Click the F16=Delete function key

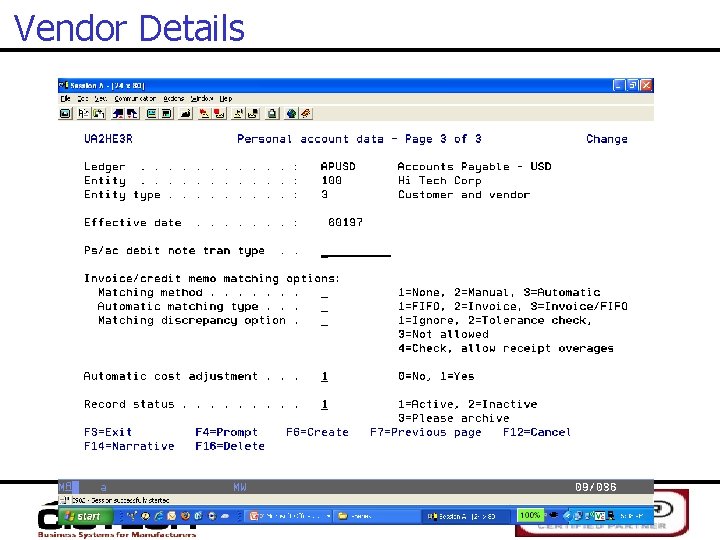[230, 446]
